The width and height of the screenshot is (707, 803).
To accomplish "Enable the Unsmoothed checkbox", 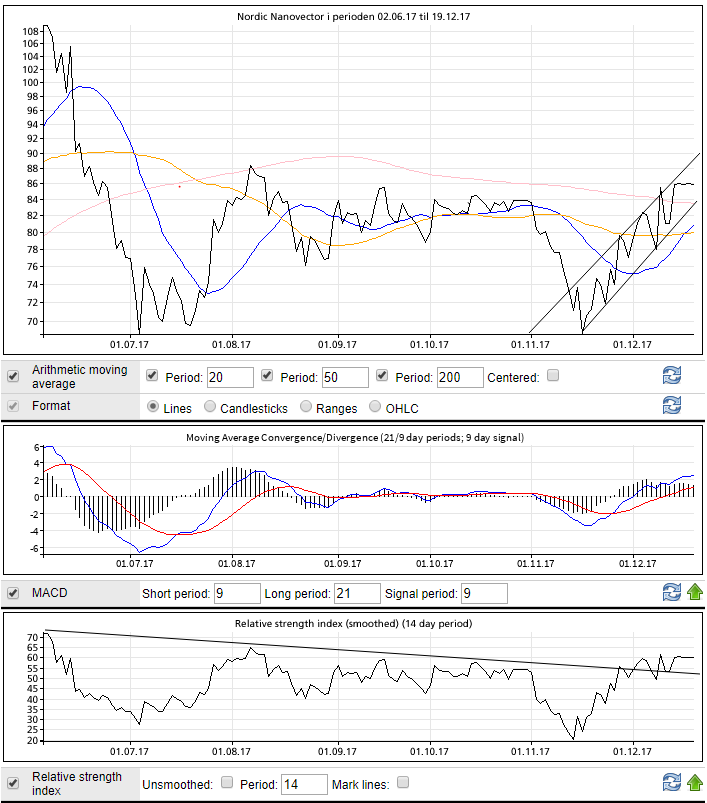I will (227, 783).
